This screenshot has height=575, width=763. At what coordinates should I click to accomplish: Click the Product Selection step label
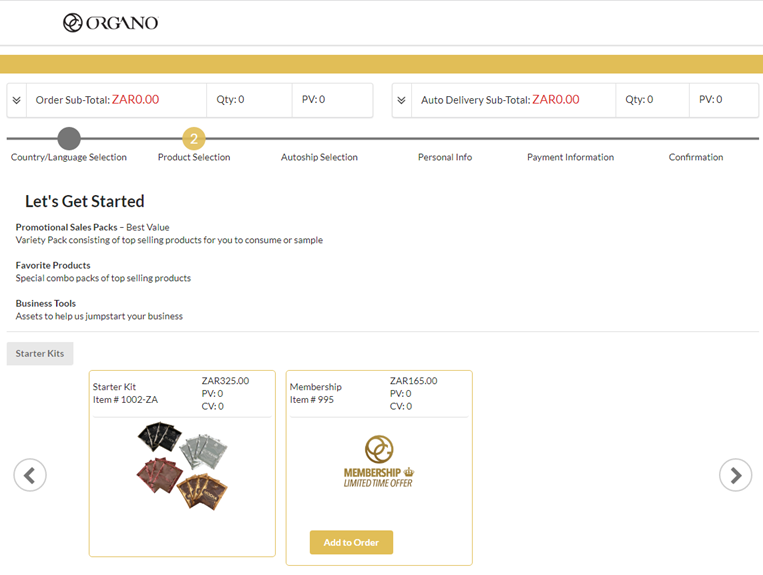click(x=194, y=157)
